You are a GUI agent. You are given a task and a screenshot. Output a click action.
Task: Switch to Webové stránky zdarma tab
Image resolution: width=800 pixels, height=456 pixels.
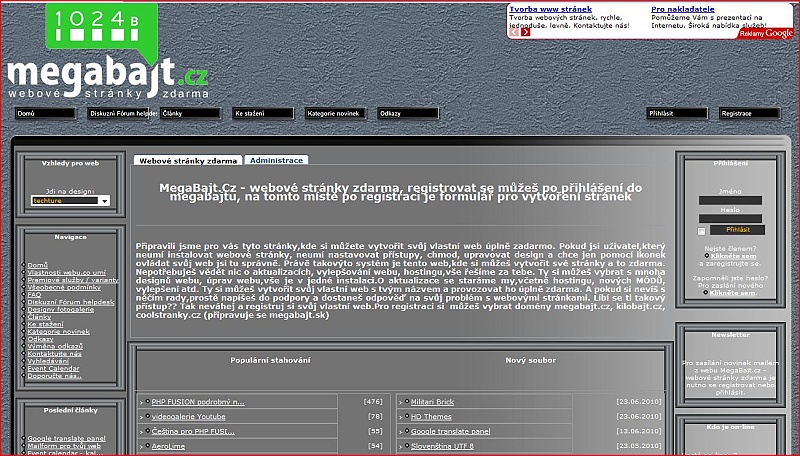pyautogui.click(x=188, y=161)
